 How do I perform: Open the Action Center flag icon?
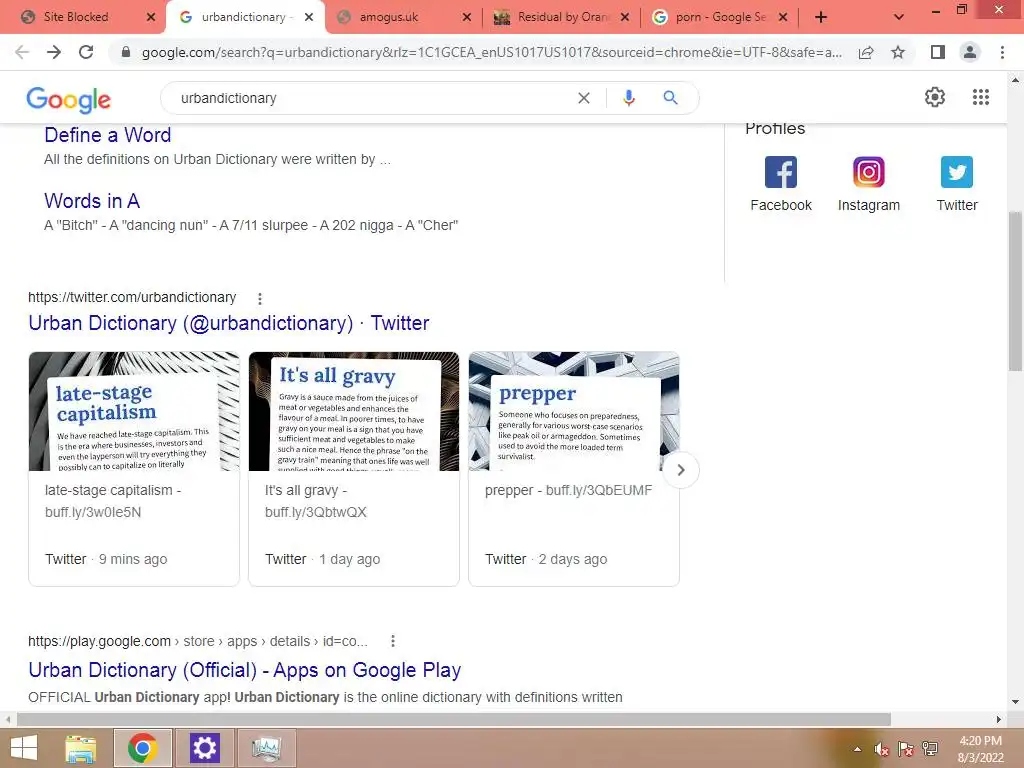tap(906, 749)
